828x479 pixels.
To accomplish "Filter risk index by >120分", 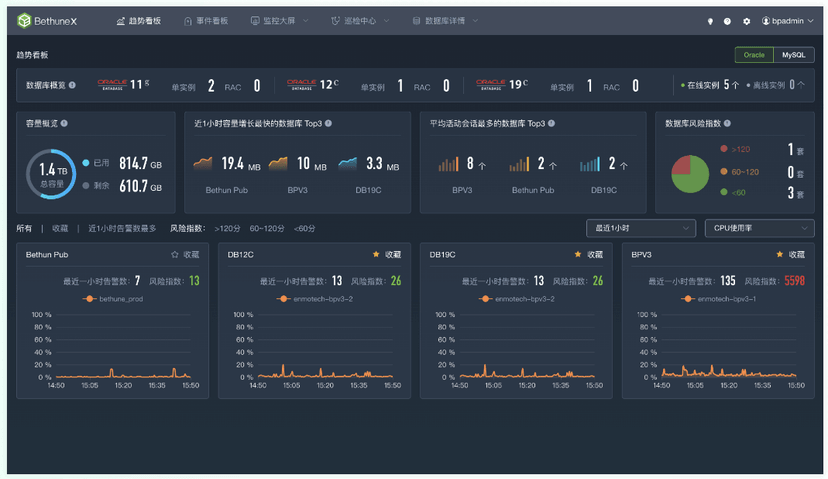I will click(227, 229).
